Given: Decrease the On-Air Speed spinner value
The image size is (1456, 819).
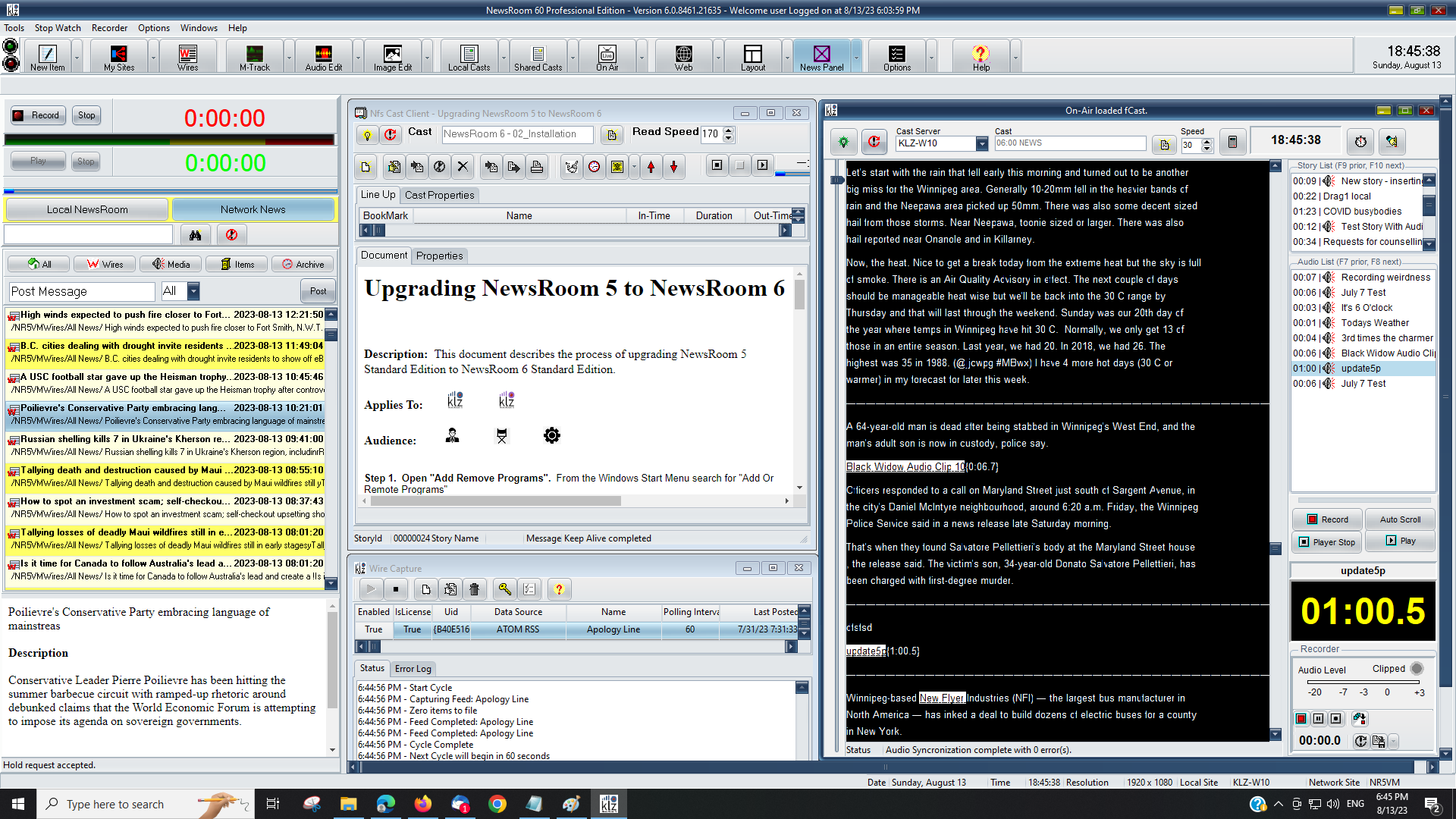Looking at the screenshot, I should click(x=1207, y=149).
